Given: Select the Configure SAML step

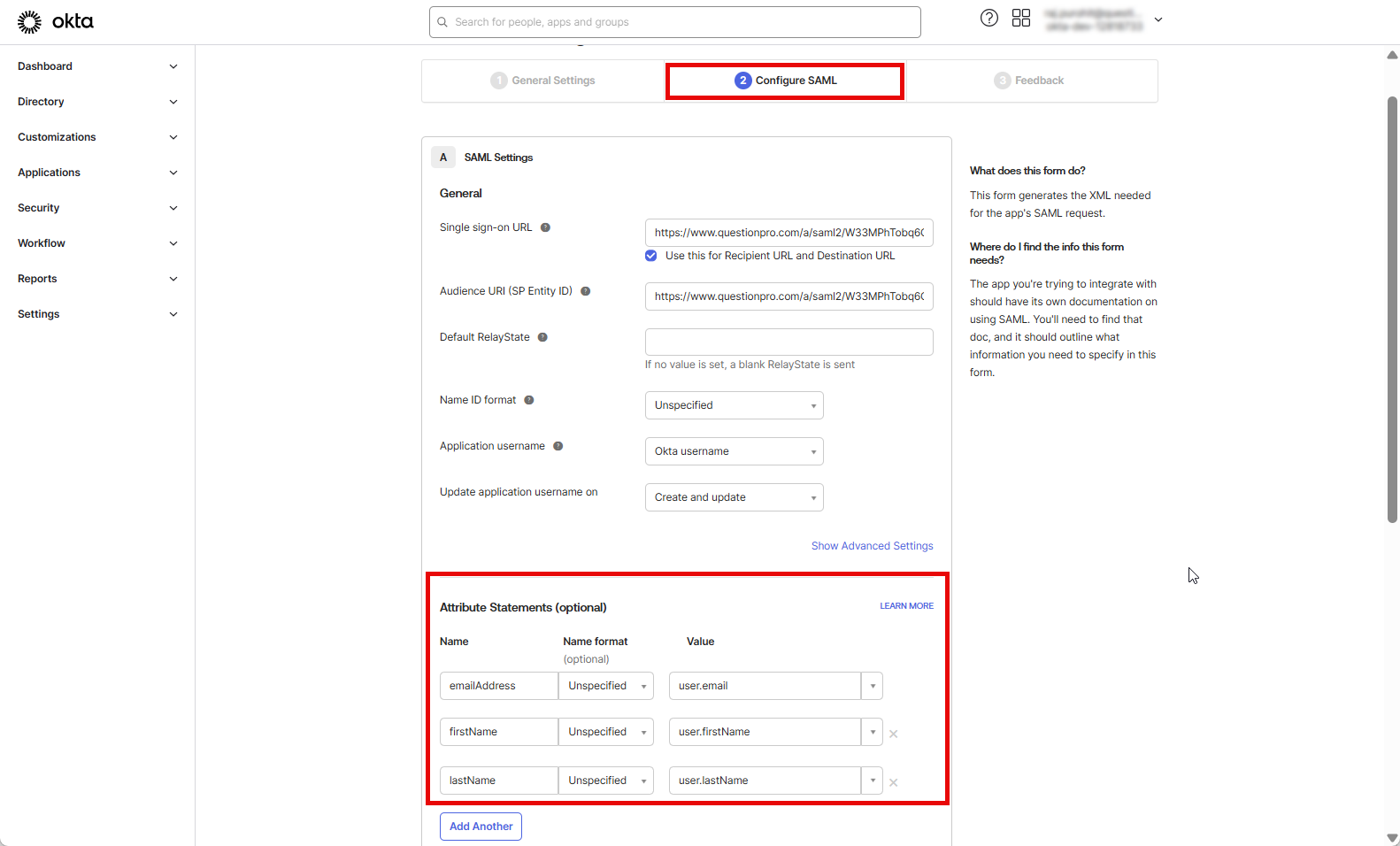Looking at the screenshot, I should tap(785, 81).
